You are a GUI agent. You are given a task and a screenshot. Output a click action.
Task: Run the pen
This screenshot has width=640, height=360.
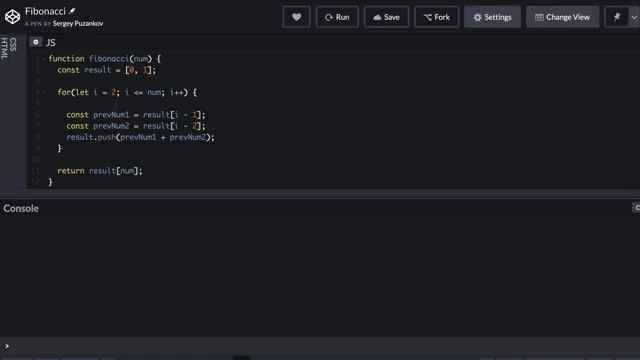337,17
